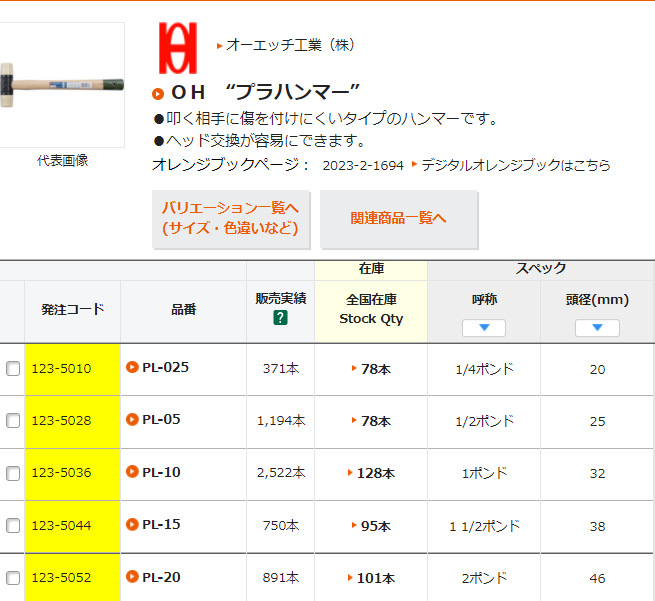The width and height of the screenshot is (655, 601).
Task: Click sales figure 891本
Action: click(281, 578)
